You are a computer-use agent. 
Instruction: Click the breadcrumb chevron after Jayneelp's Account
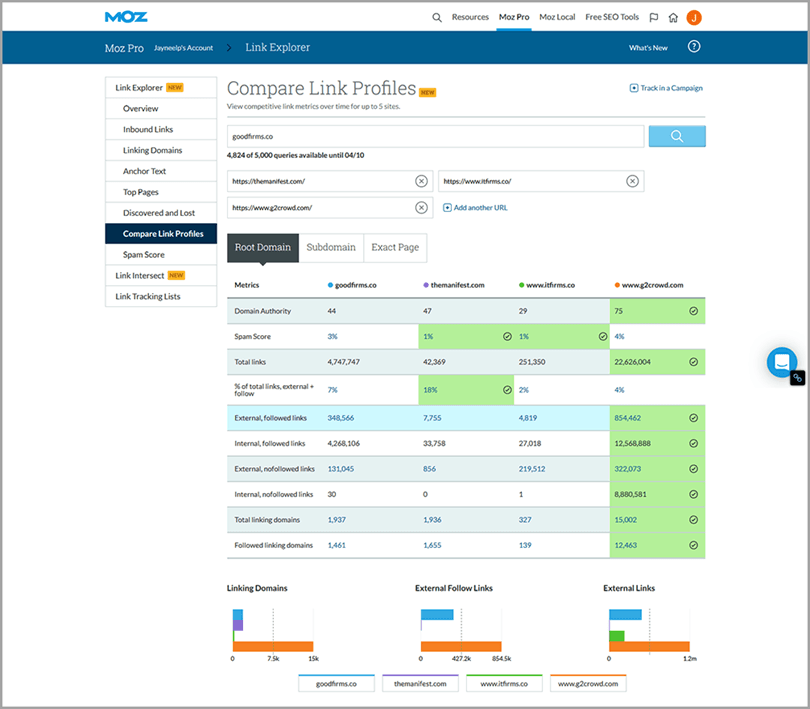229,48
